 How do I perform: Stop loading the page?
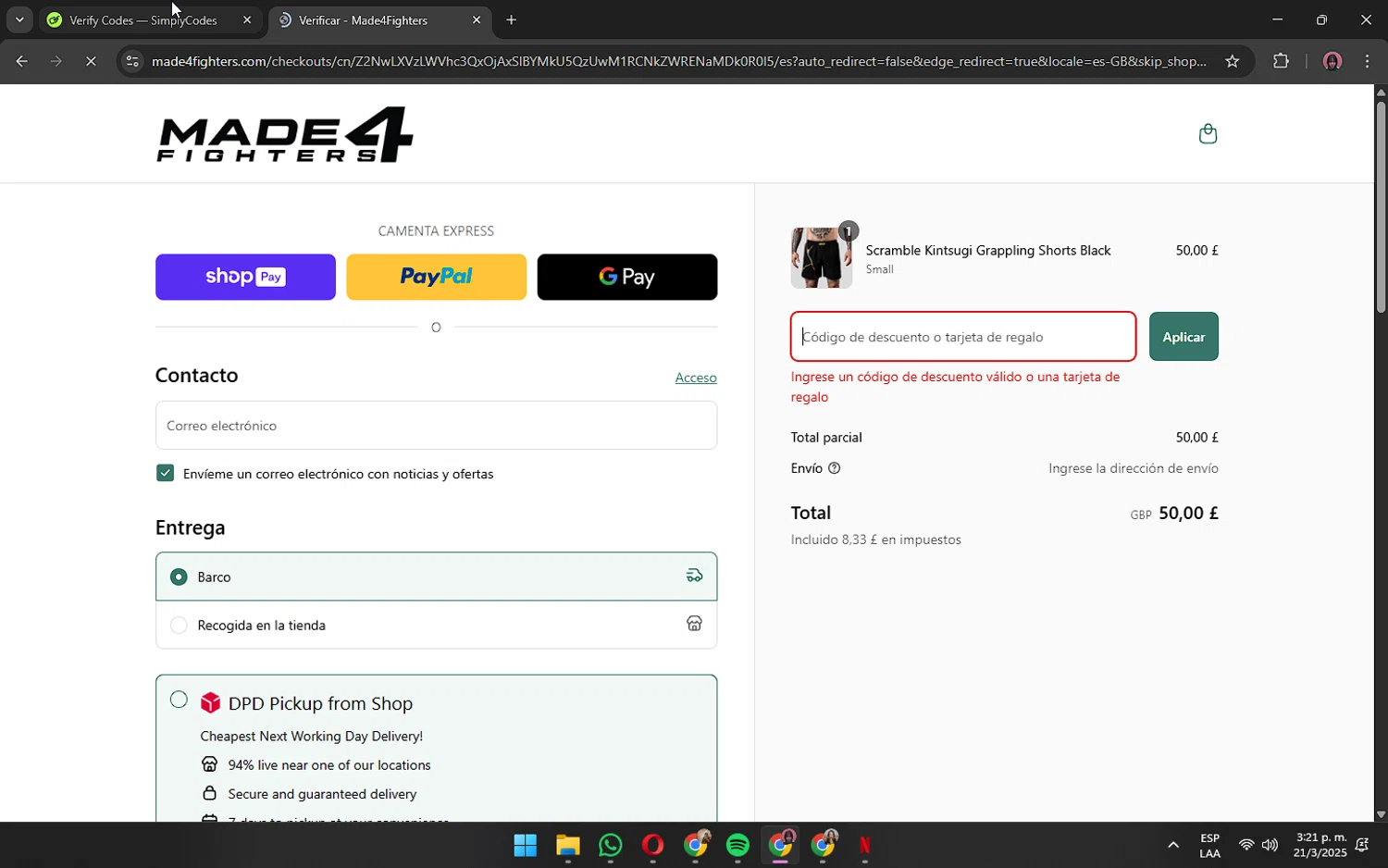pyautogui.click(x=91, y=61)
